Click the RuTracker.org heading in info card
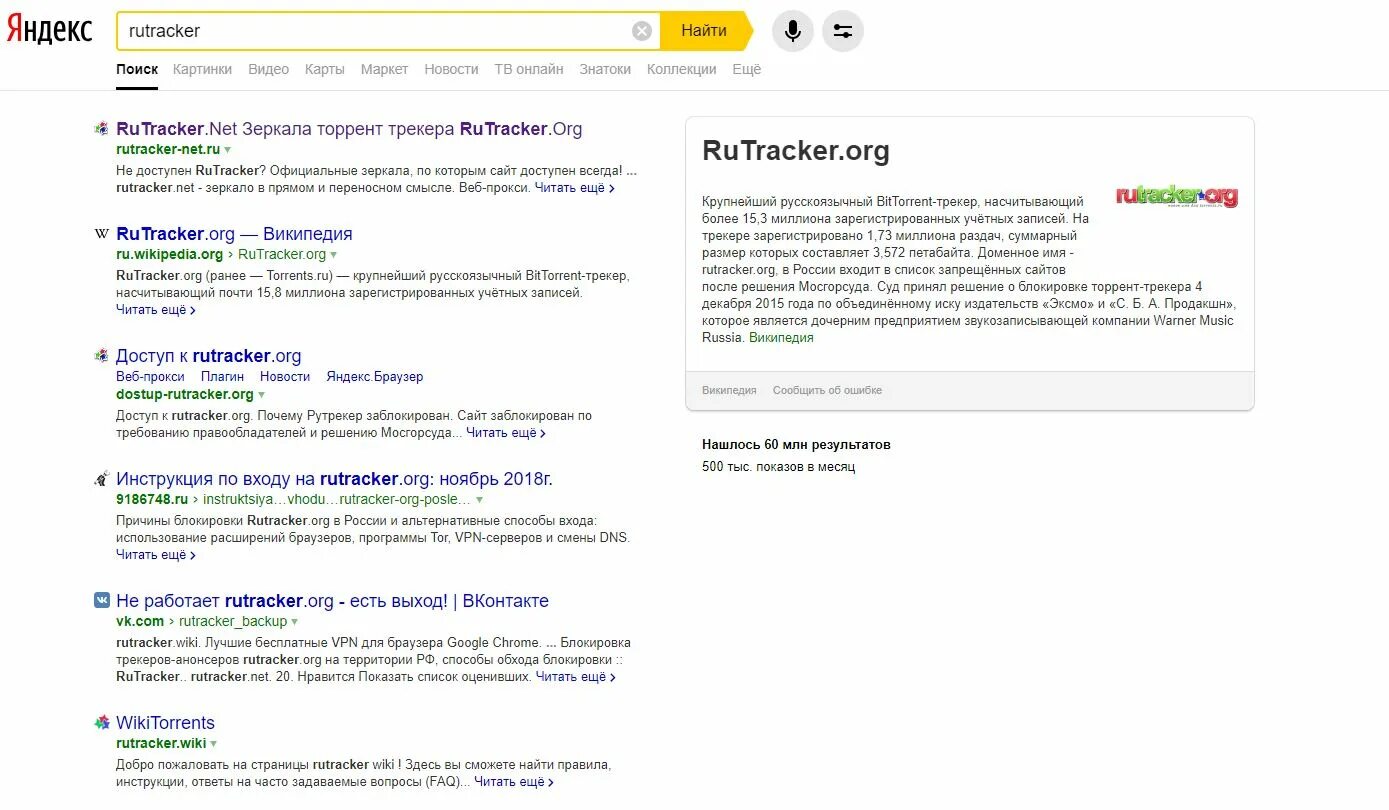The width and height of the screenshot is (1389, 810). (x=796, y=151)
